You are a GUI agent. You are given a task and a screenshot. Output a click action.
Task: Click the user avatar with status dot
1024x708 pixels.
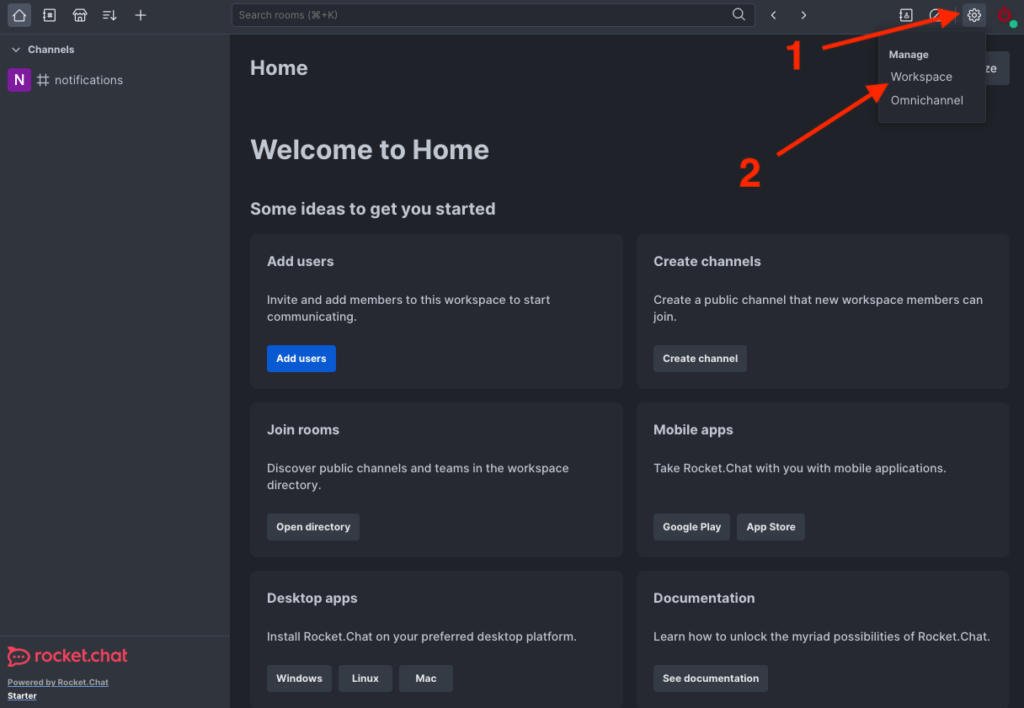tap(1005, 15)
